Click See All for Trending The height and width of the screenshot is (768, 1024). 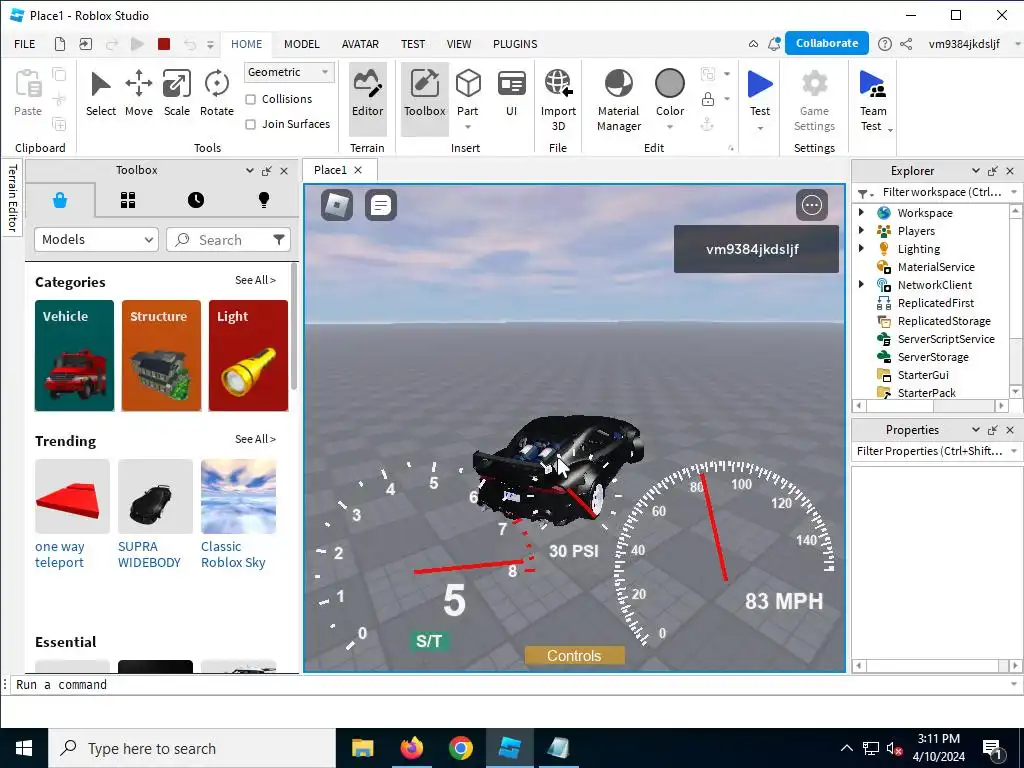[x=255, y=439]
